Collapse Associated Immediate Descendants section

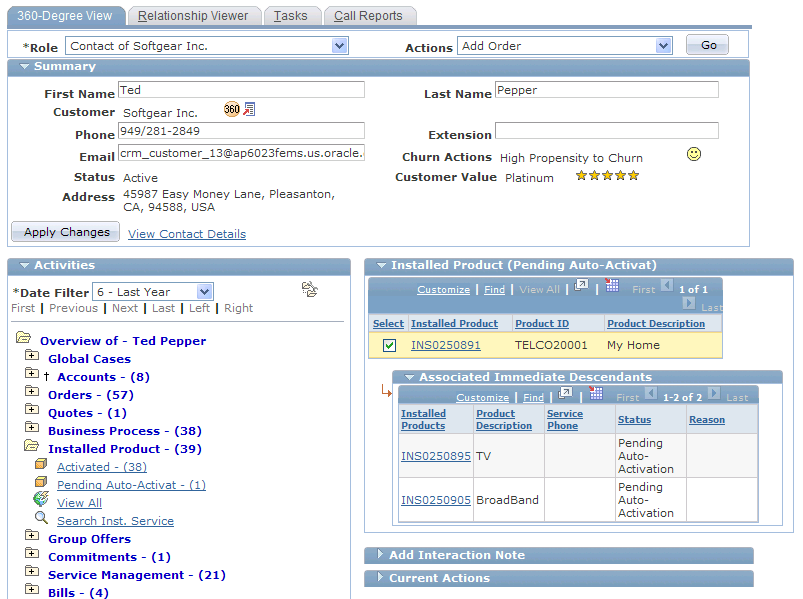[x=409, y=377]
